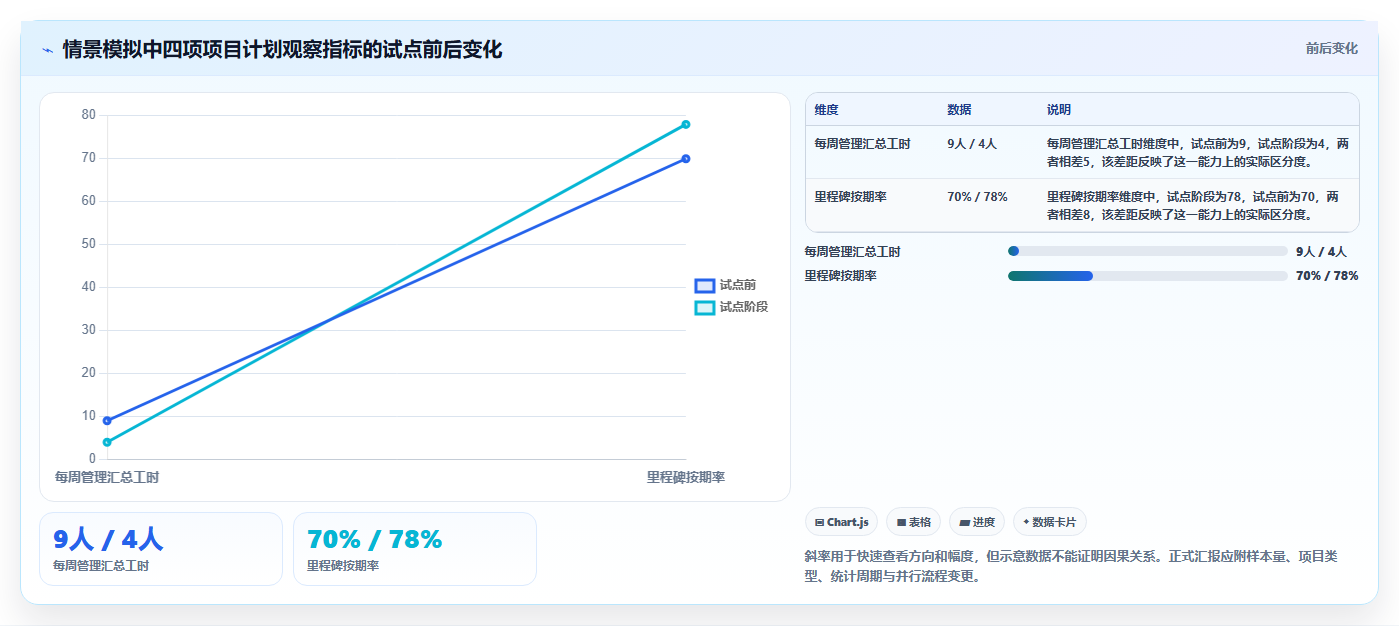Viewport: 1399px width, 626px height.
Task: Click the 每周管理汇总工时 table row label
Action: click(x=862, y=144)
